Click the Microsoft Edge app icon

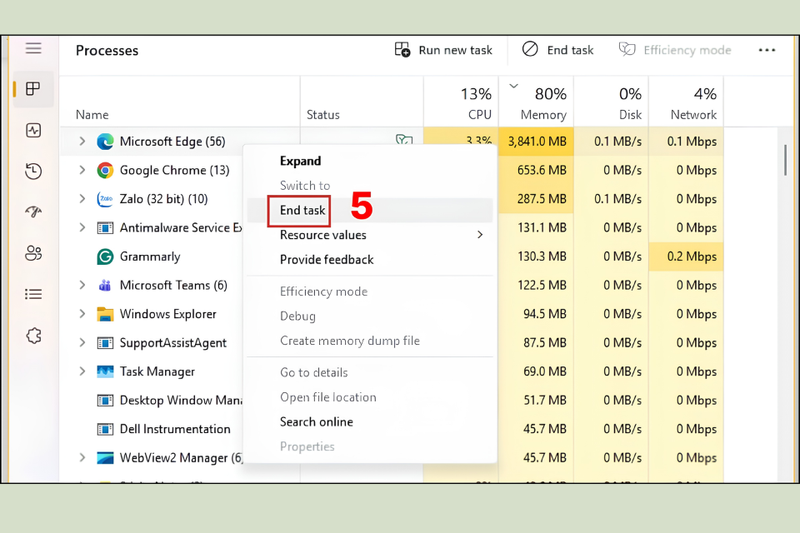pos(105,141)
